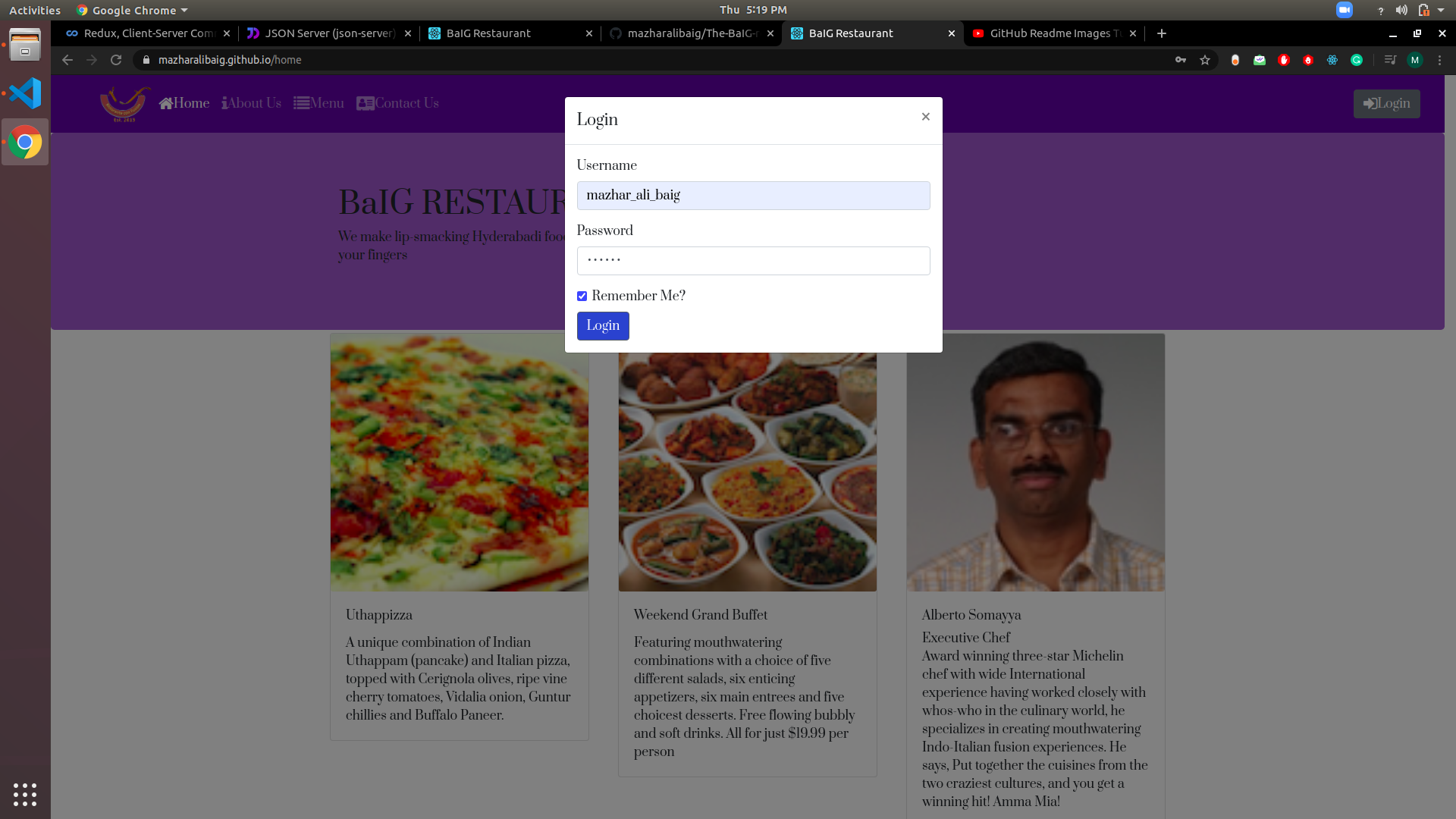The image size is (1456, 819).
Task: Close the Login modal dialog
Action: [925, 117]
